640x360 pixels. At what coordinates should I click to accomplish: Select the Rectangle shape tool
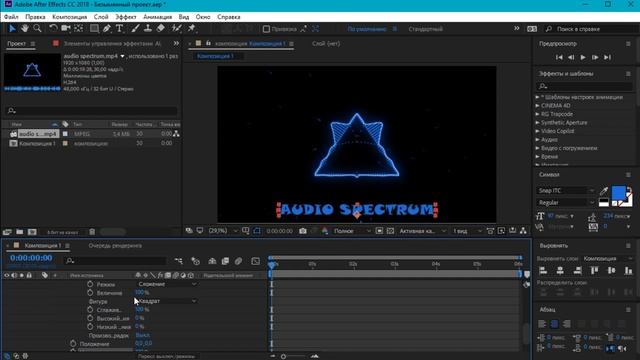[x=94, y=29]
